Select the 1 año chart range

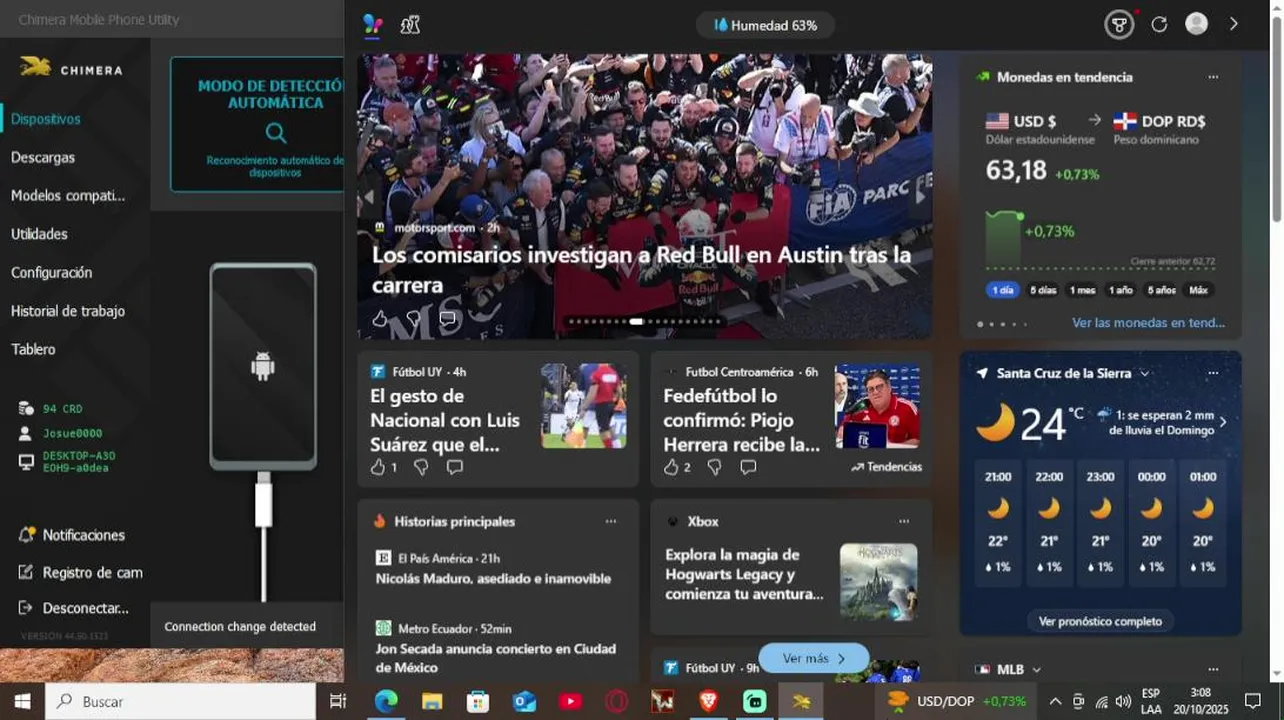(1121, 290)
